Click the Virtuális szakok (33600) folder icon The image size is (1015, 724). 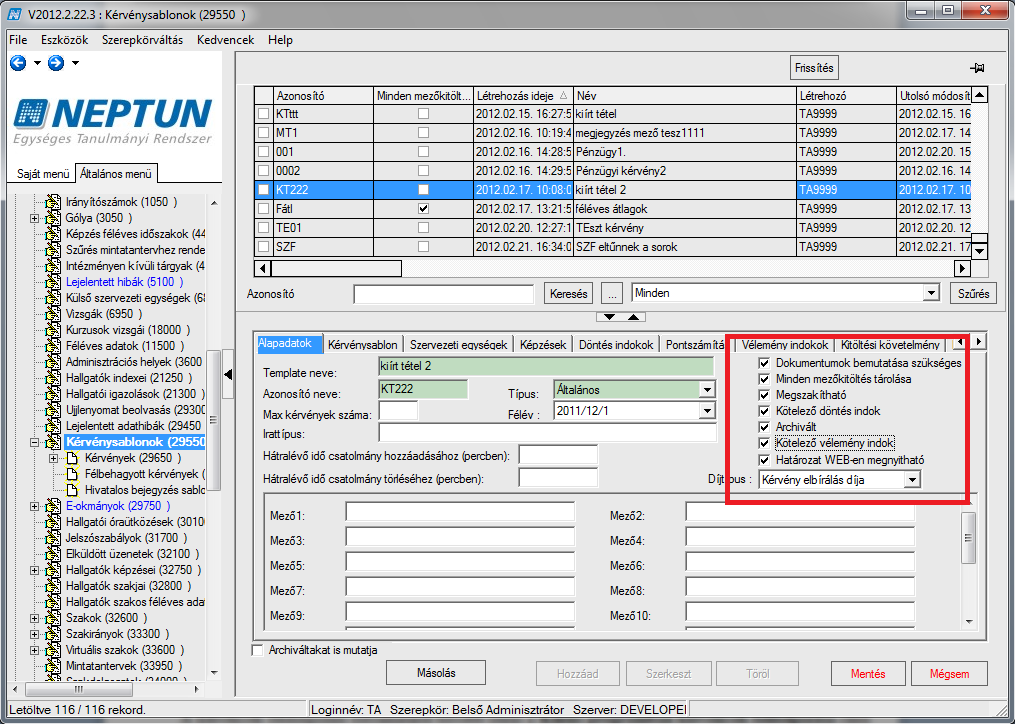tap(53, 650)
